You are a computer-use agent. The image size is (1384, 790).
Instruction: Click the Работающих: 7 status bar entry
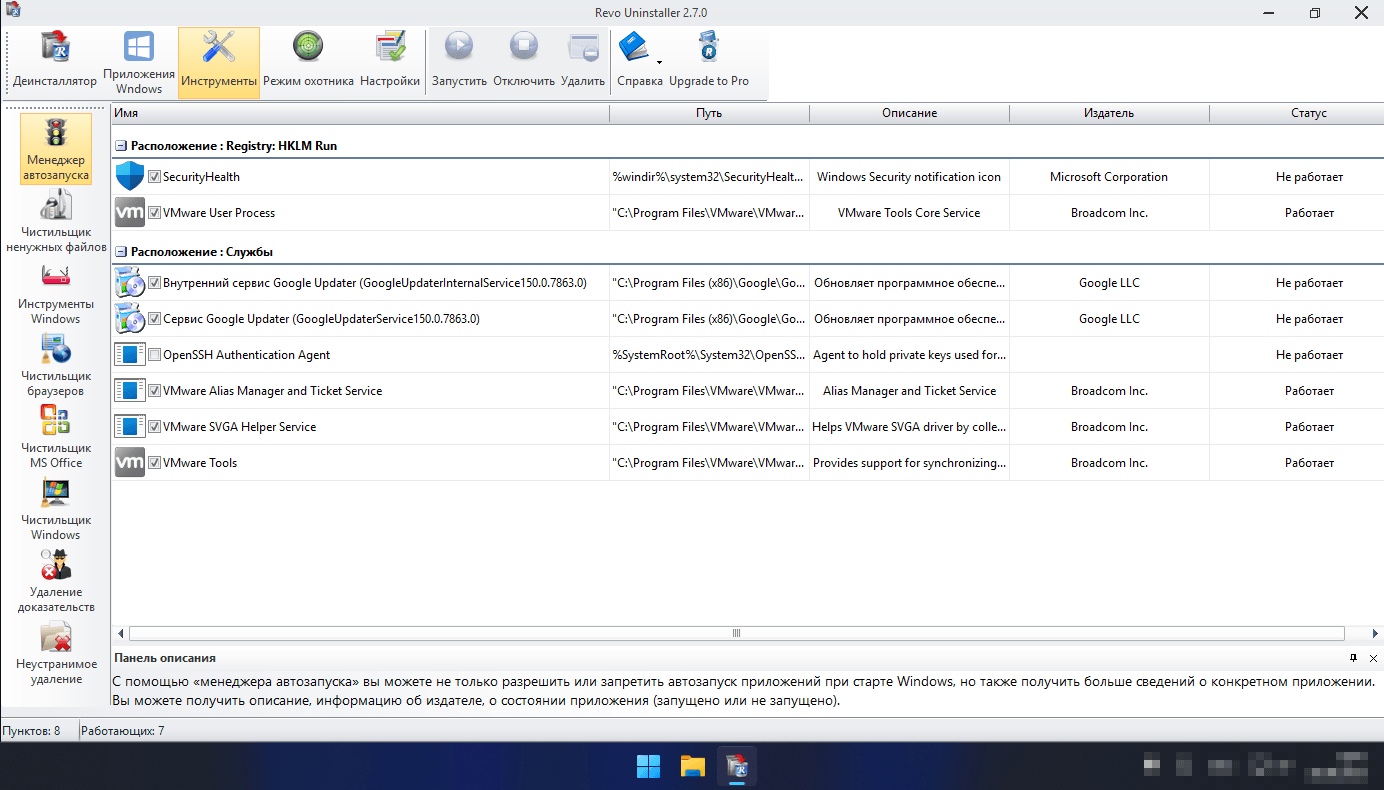(123, 731)
